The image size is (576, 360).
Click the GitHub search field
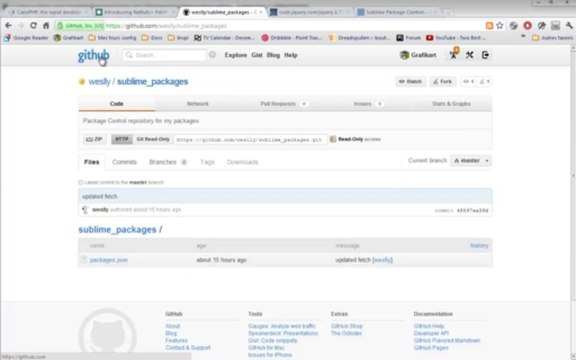[x=164, y=55]
